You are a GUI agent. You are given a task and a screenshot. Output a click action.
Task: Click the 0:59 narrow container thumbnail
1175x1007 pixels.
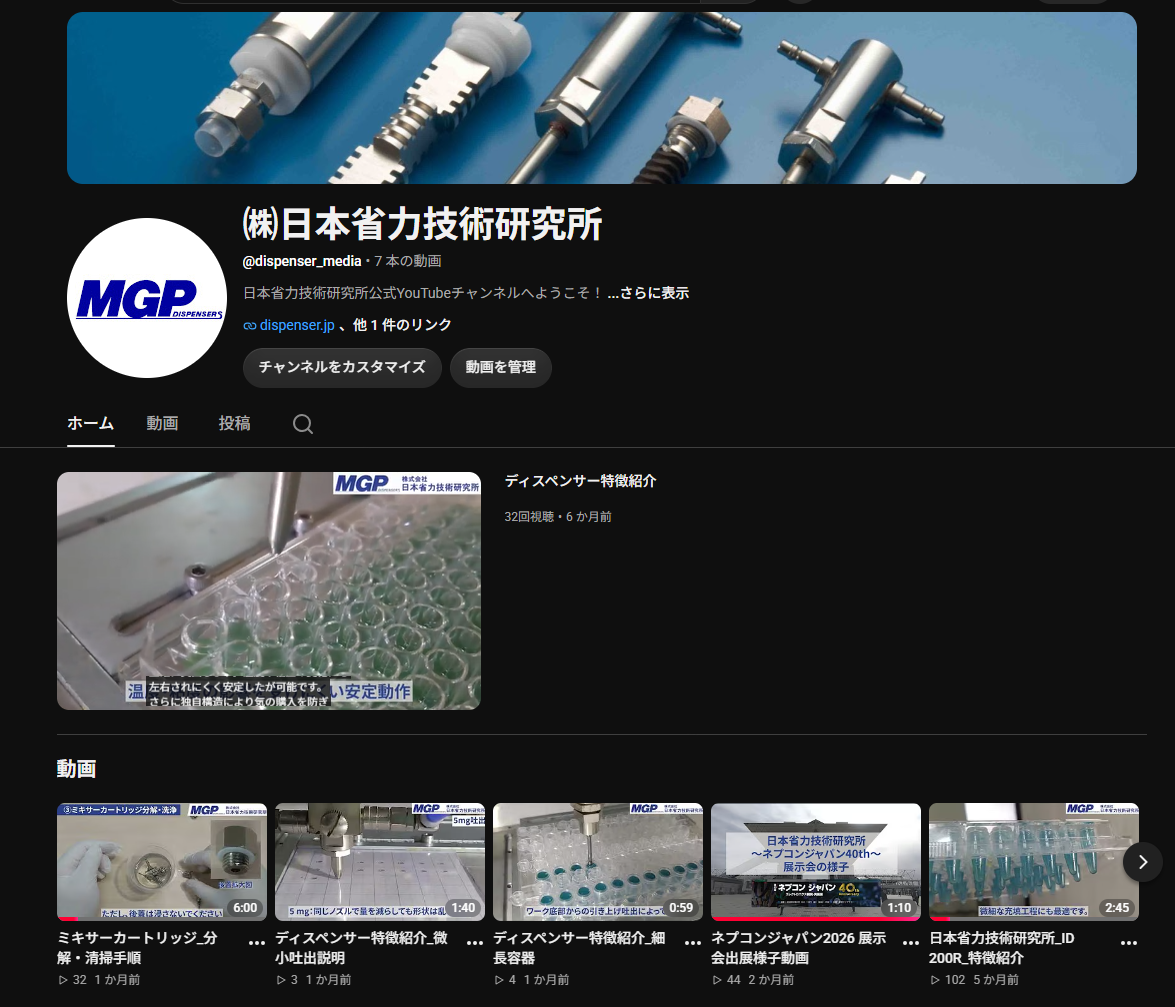598,862
